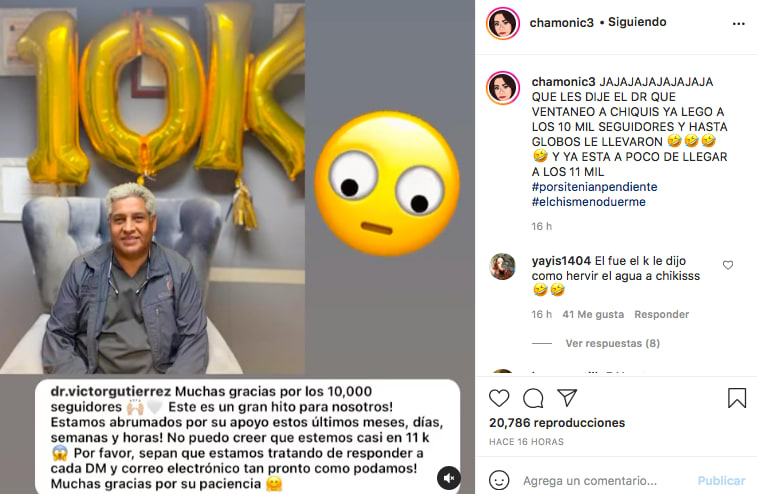Open the three-dot more options menu
This screenshot has width=757, height=494.
click(739, 24)
